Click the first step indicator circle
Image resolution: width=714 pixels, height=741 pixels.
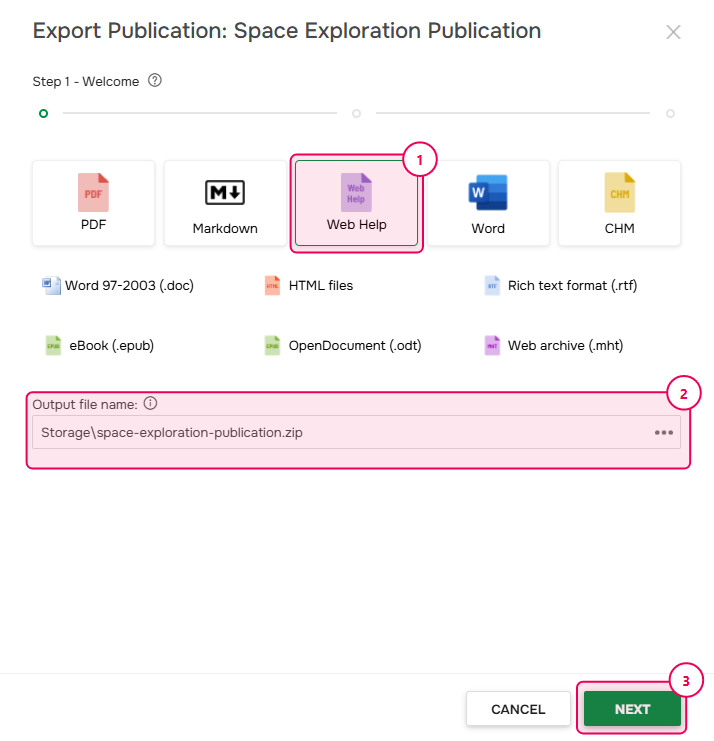tap(43, 113)
